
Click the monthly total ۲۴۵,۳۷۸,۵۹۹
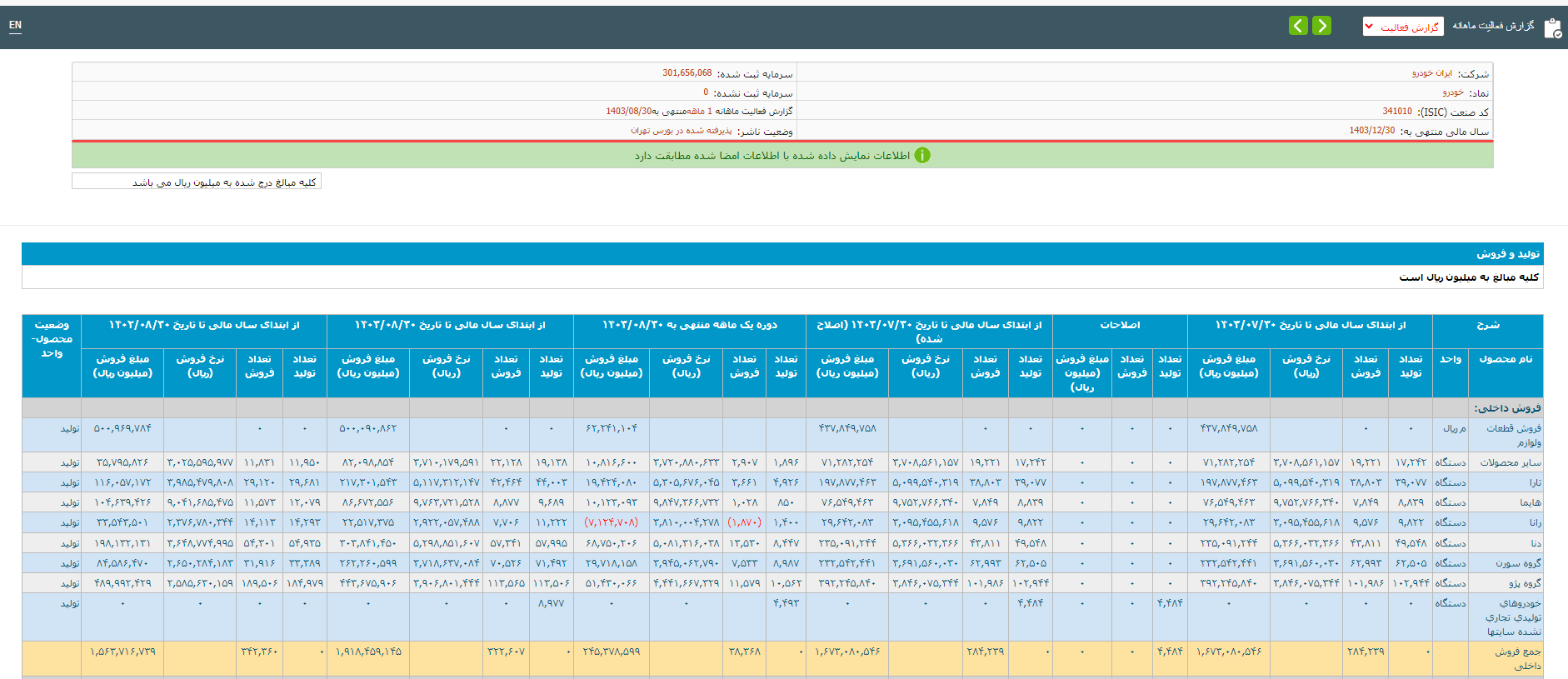coord(612,652)
